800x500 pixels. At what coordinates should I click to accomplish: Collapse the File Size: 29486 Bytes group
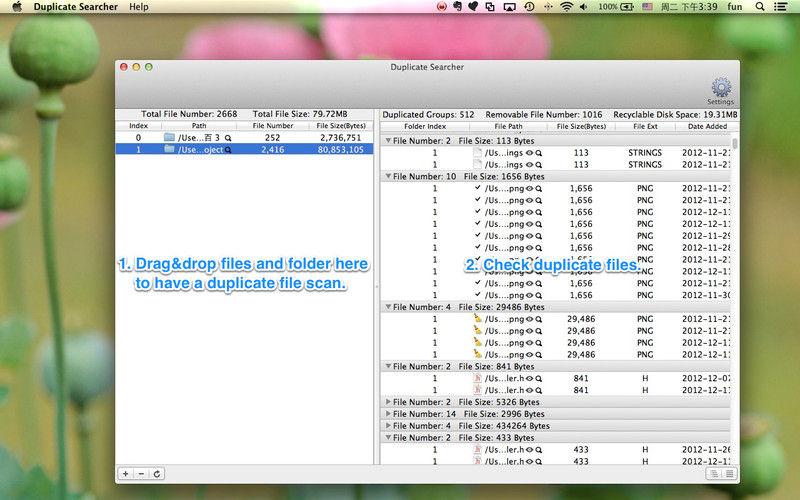coord(388,307)
